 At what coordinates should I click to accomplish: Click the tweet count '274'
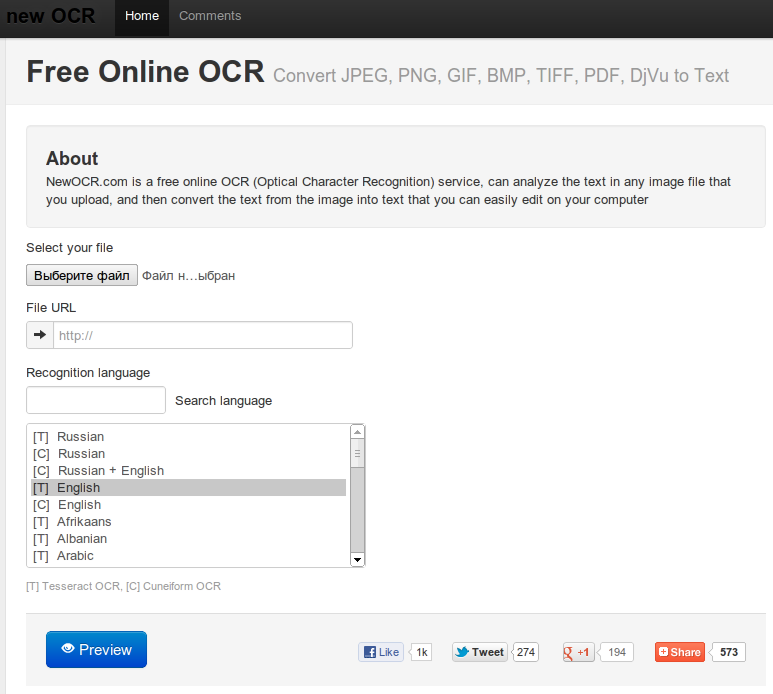[x=526, y=652]
